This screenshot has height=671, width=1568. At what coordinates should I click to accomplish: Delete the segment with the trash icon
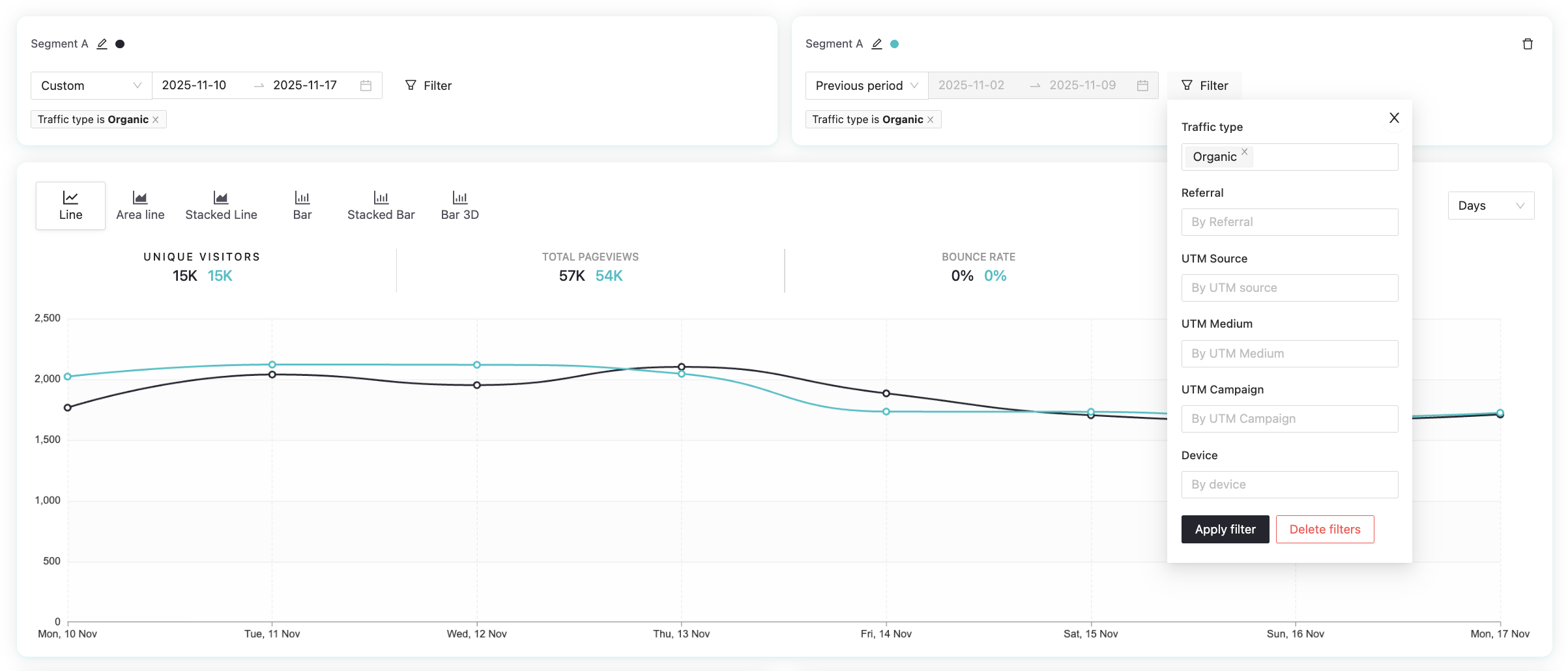pyautogui.click(x=1527, y=44)
